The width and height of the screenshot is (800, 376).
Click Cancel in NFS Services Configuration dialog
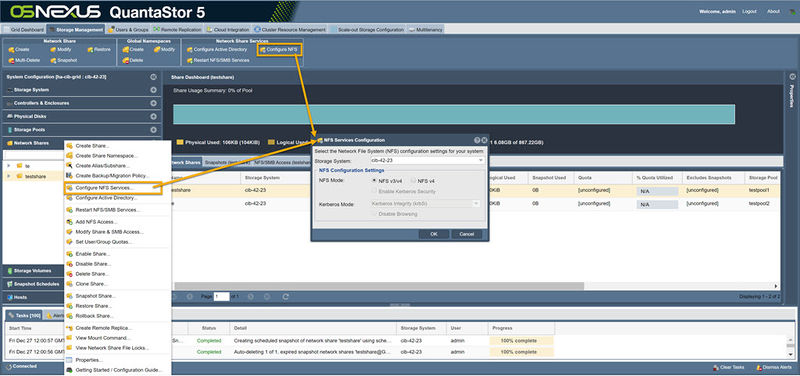point(466,234)
